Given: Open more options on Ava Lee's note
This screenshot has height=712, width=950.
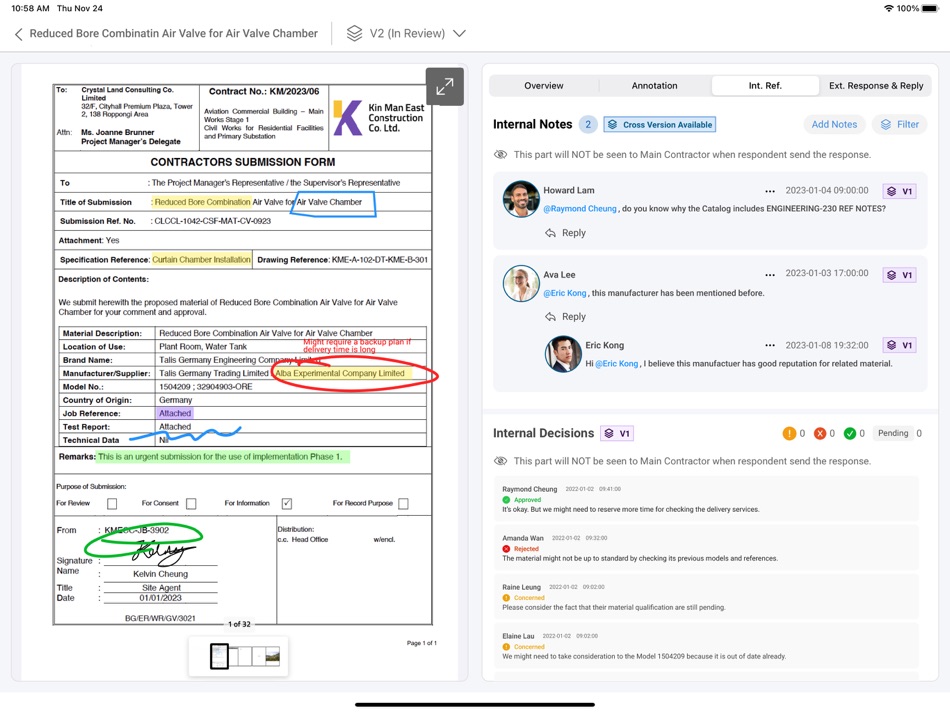Looking at the screenshot, I should (x=769, y=274).
